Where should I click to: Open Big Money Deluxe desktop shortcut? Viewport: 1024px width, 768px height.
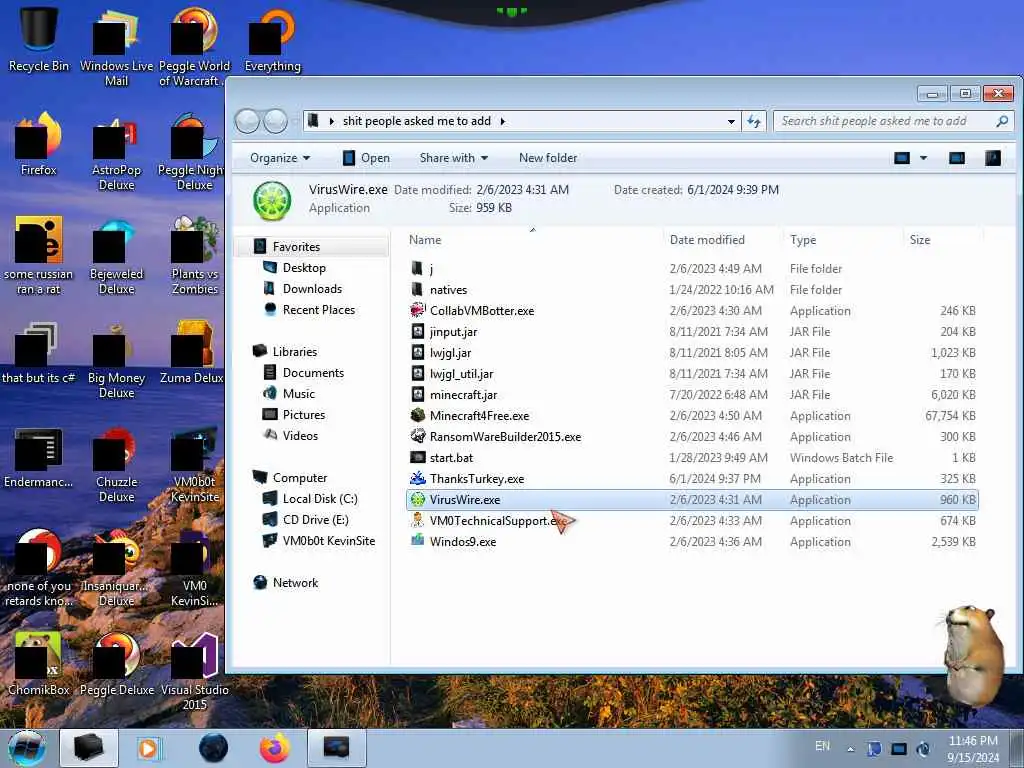tap(116, 360)
